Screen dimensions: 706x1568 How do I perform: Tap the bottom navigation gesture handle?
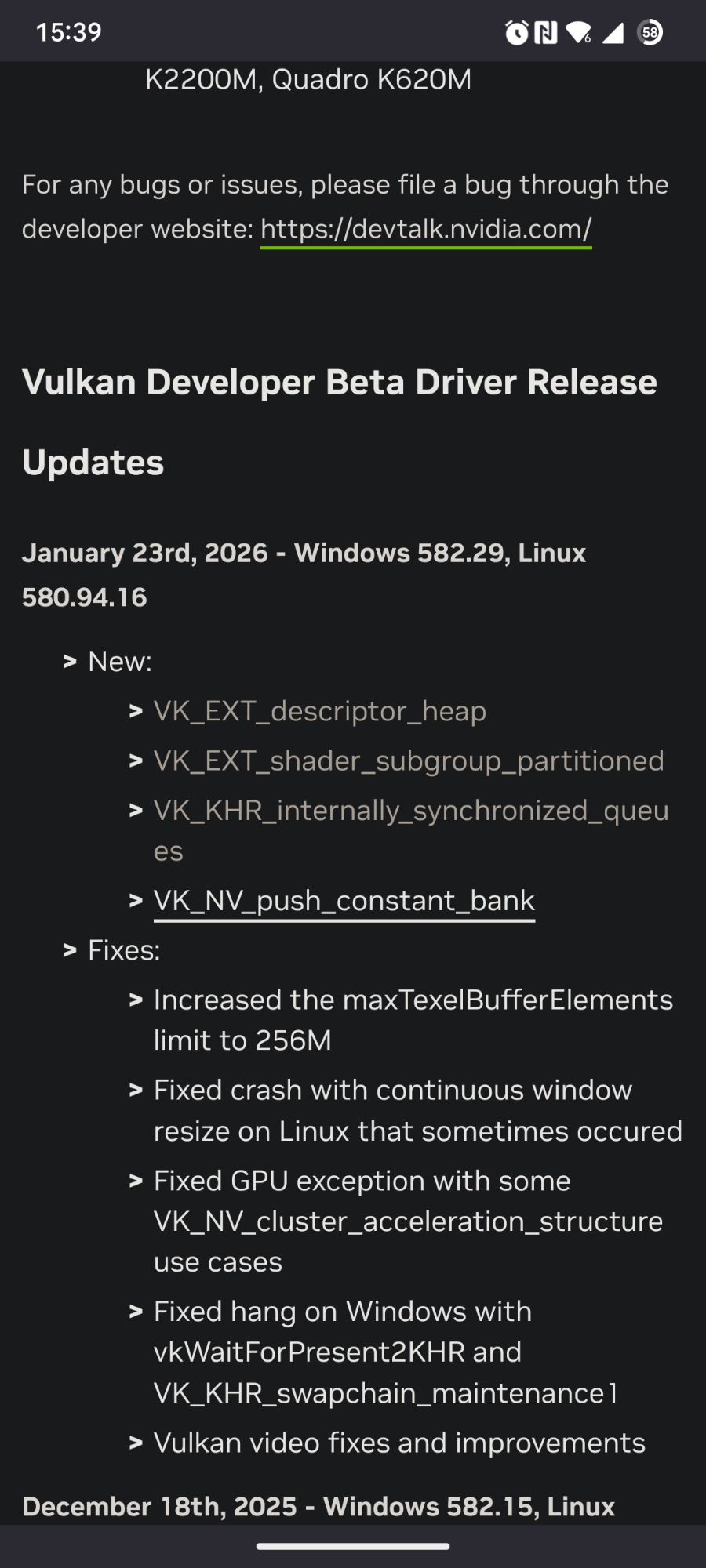[353, 1546]
